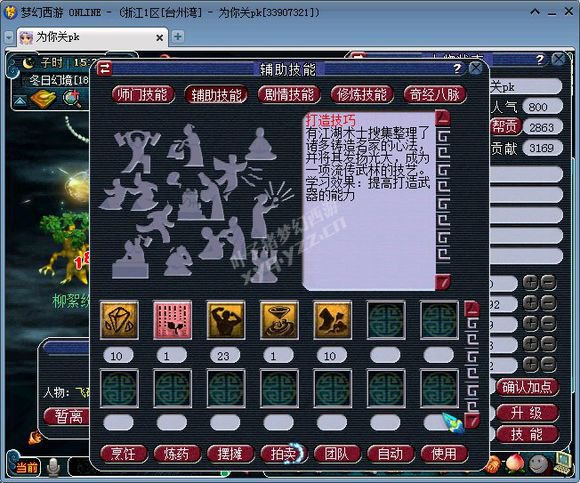Click 确认加点 in the character status panel
The image size is (580, 483).
[527, 387]
